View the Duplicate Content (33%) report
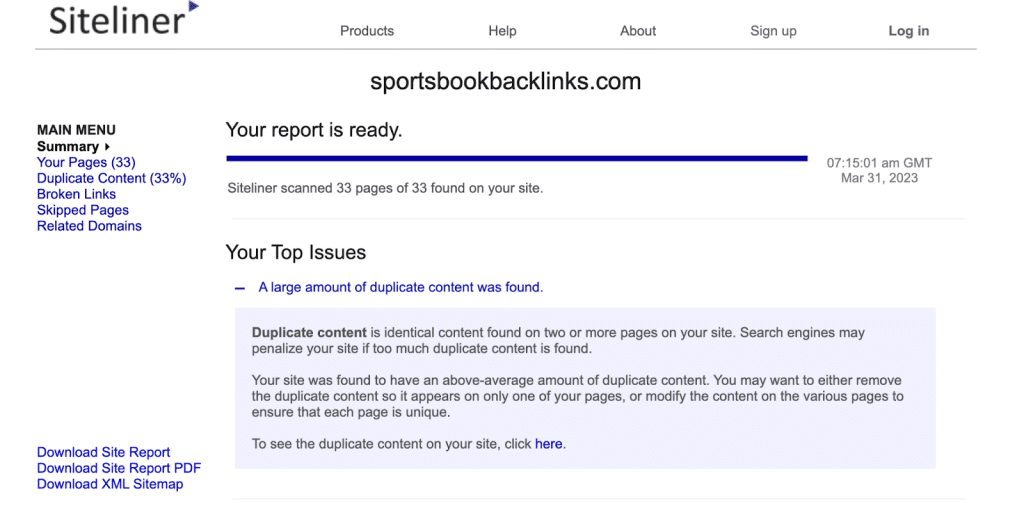 click(111, 178)
